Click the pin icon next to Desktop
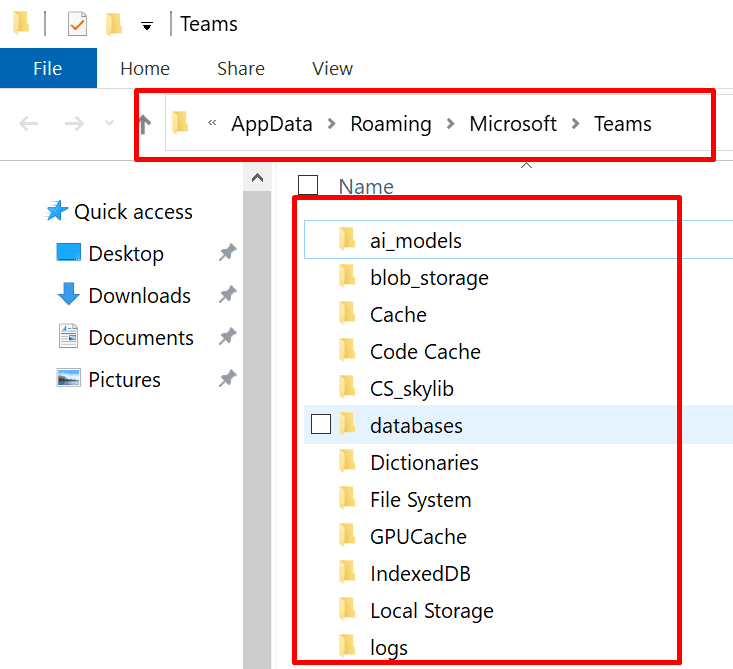The width and height of the screenshot is (733, 669). 227,252
